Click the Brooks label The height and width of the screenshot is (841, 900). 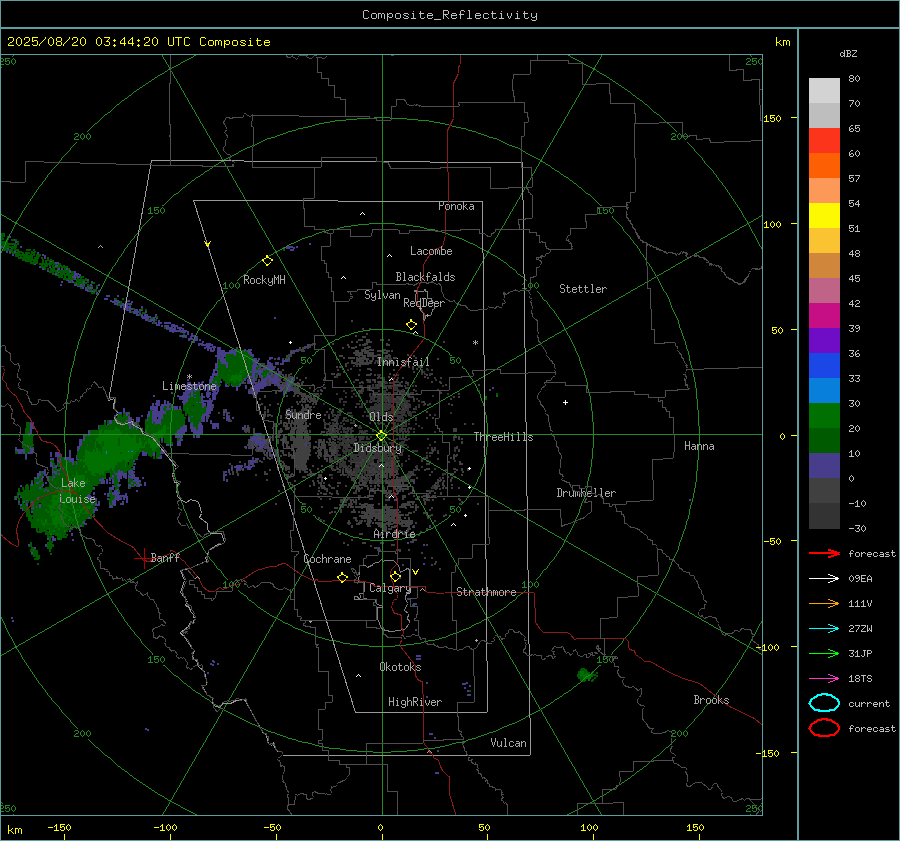tap(711, 700)
